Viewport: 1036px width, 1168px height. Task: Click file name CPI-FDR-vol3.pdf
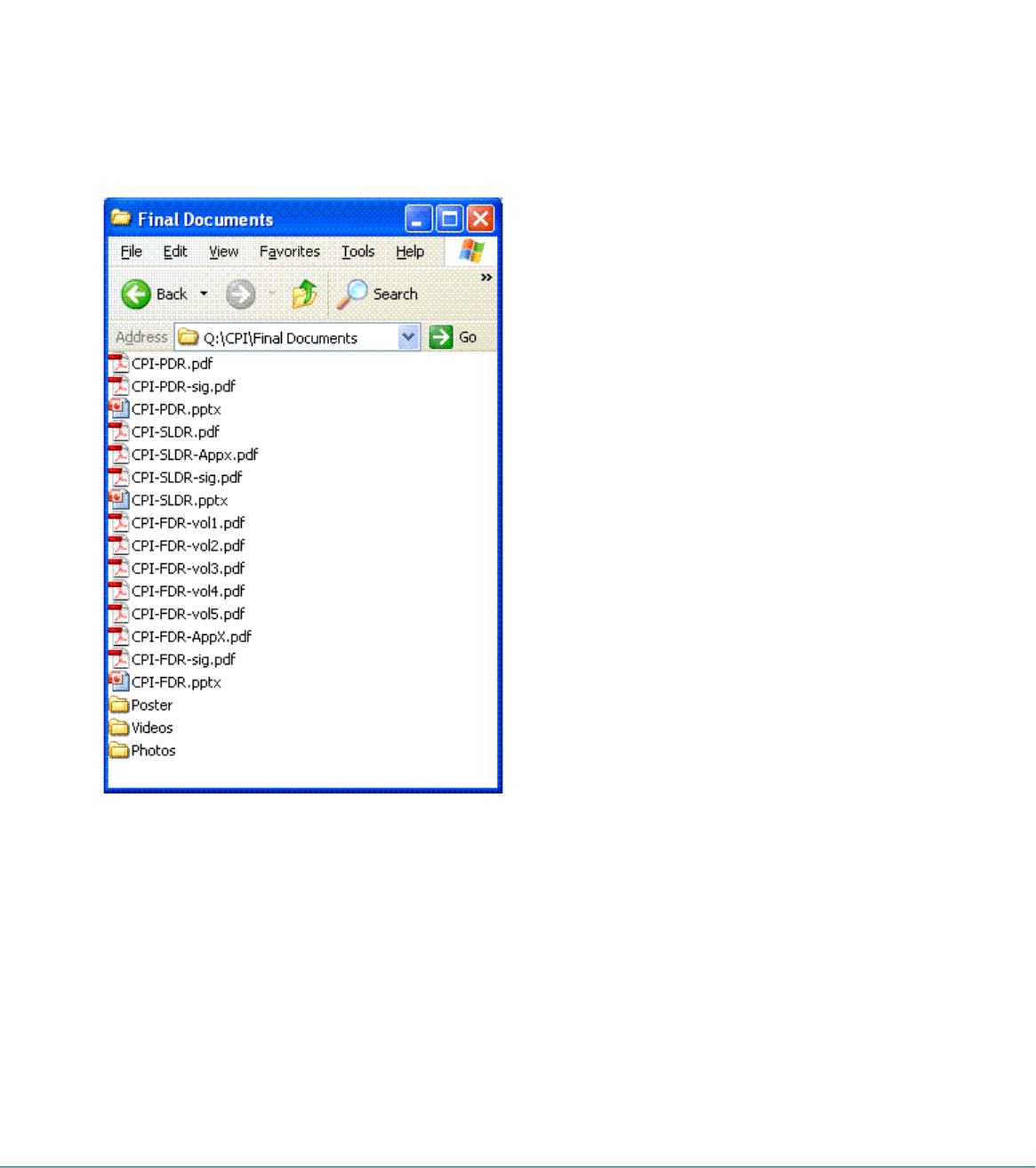pos(188,568)
